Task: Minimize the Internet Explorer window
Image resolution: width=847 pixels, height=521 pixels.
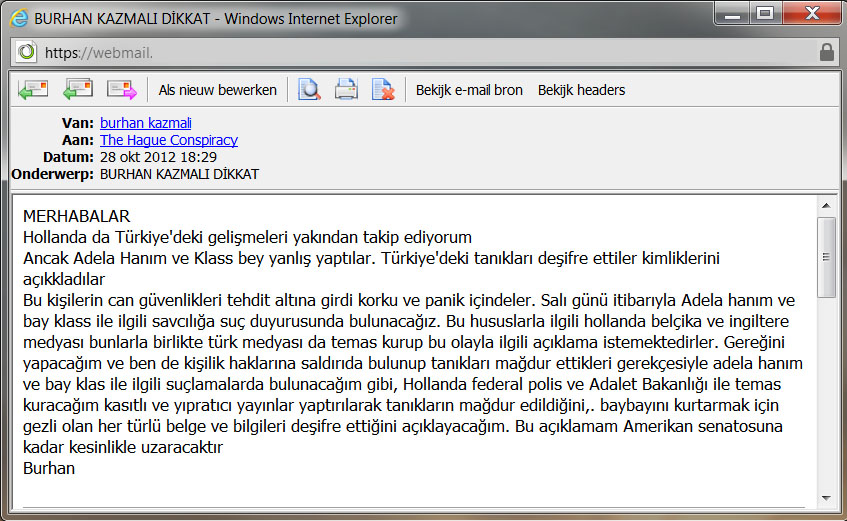Action: tap(732, 14)
